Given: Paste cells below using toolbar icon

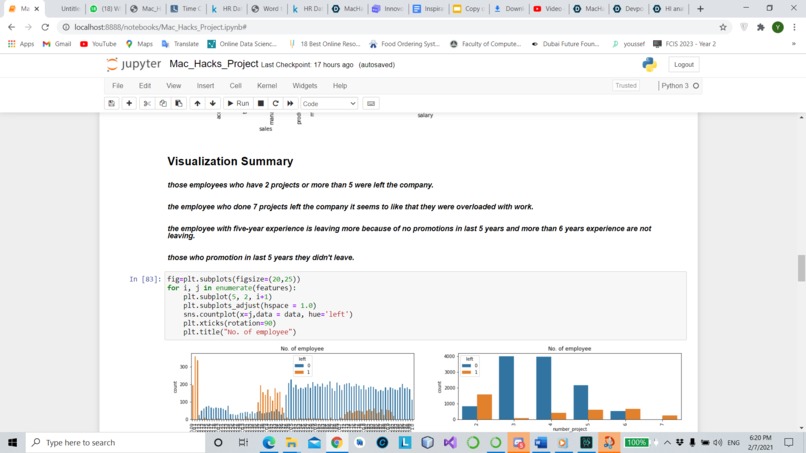Looking at the screenshot, I should 179,103.
